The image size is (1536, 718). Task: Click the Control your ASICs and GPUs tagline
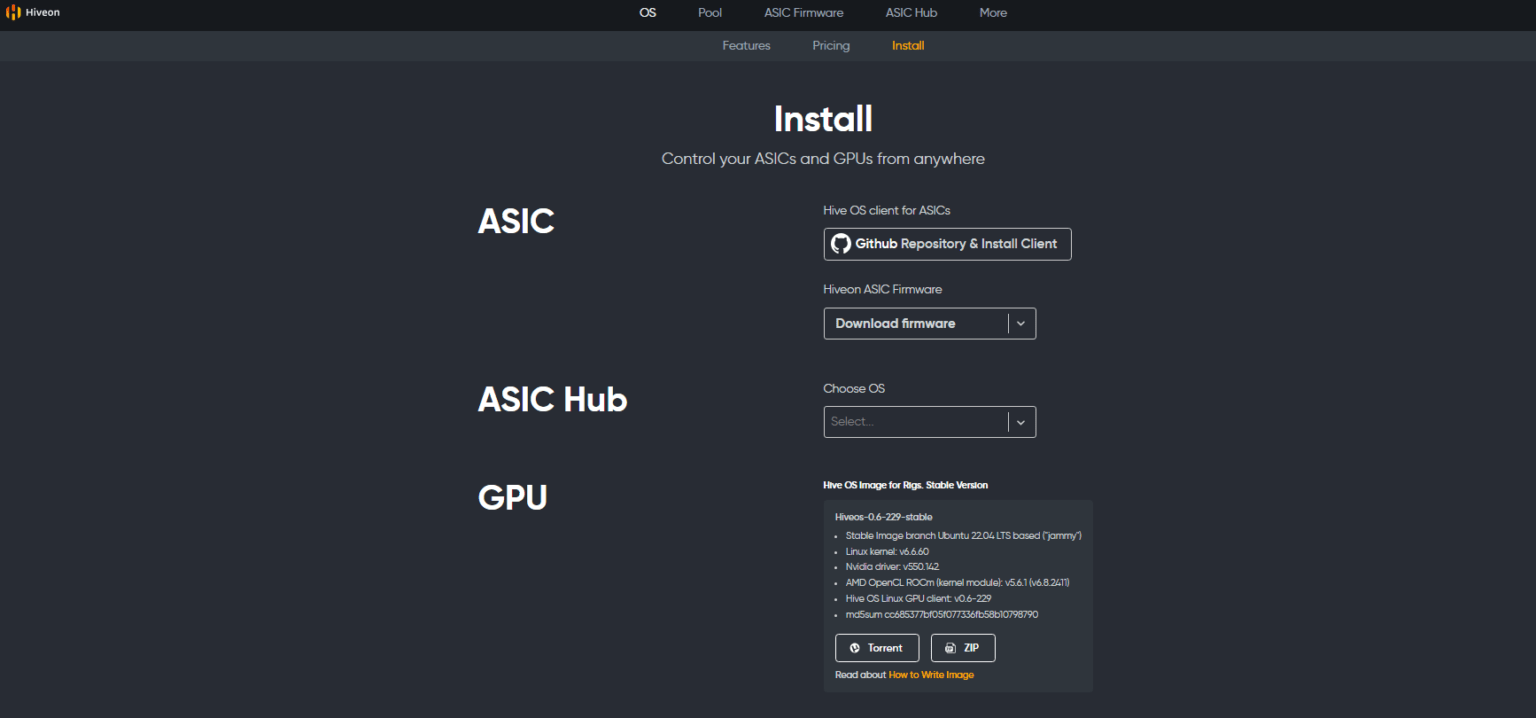823,159
